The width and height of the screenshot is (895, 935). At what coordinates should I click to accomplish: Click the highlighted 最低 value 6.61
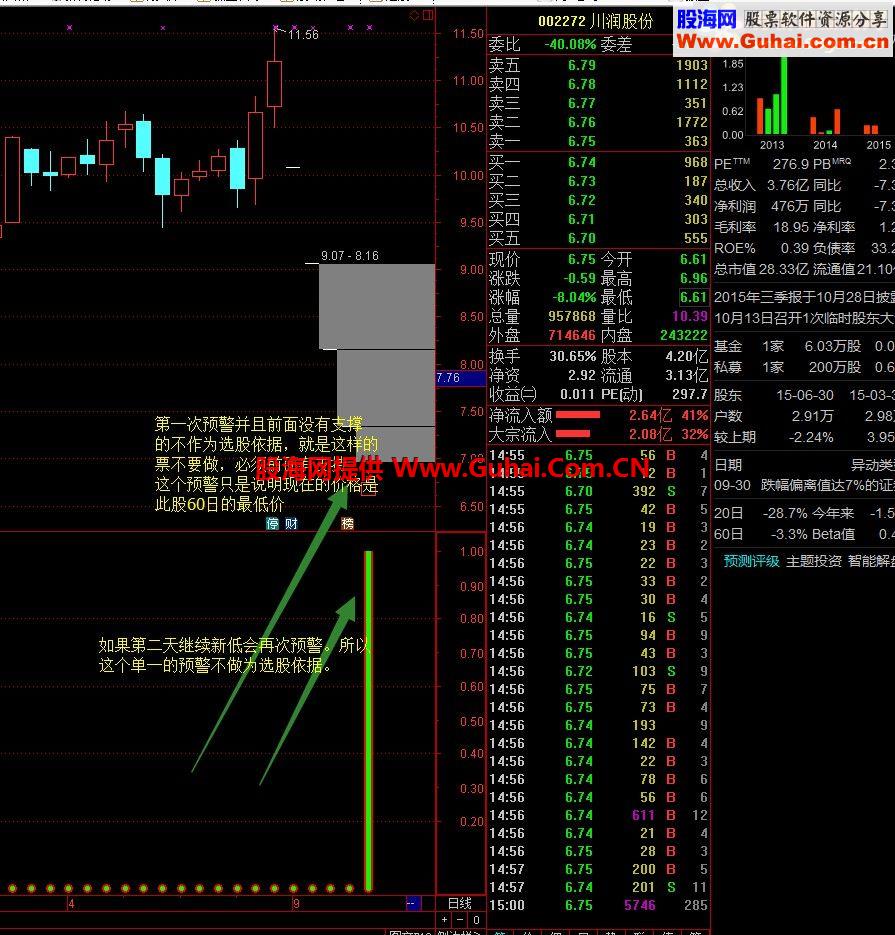tap(694, 298)
